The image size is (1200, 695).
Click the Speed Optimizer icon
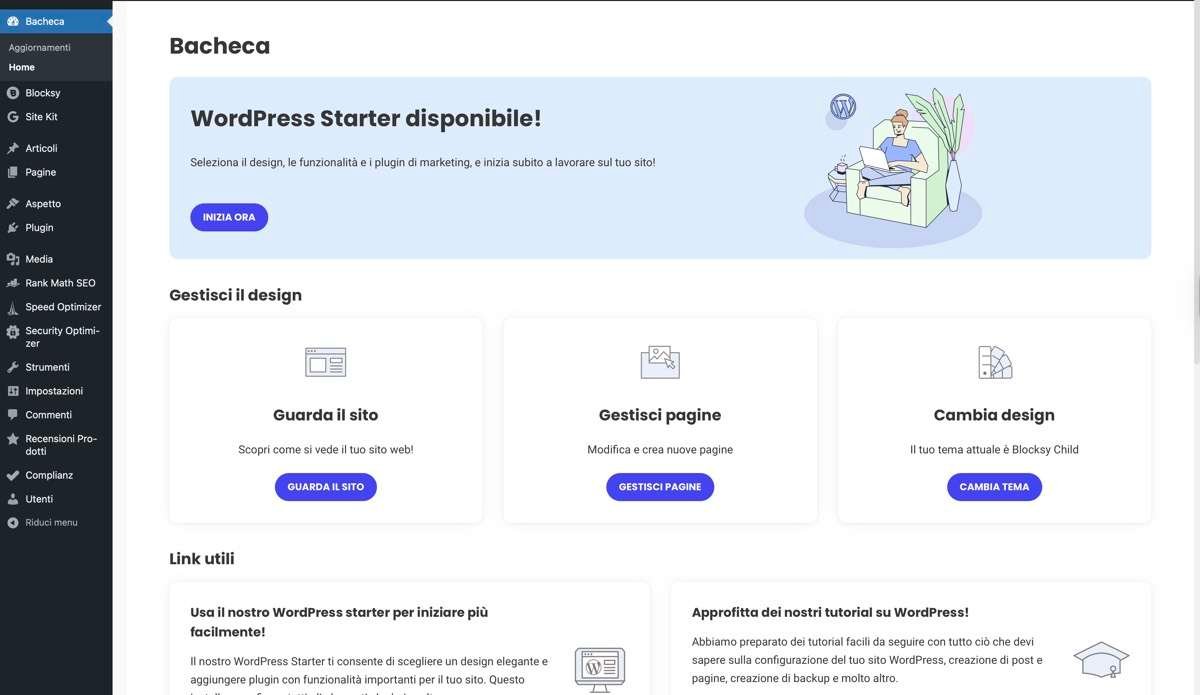click(13, 307)
